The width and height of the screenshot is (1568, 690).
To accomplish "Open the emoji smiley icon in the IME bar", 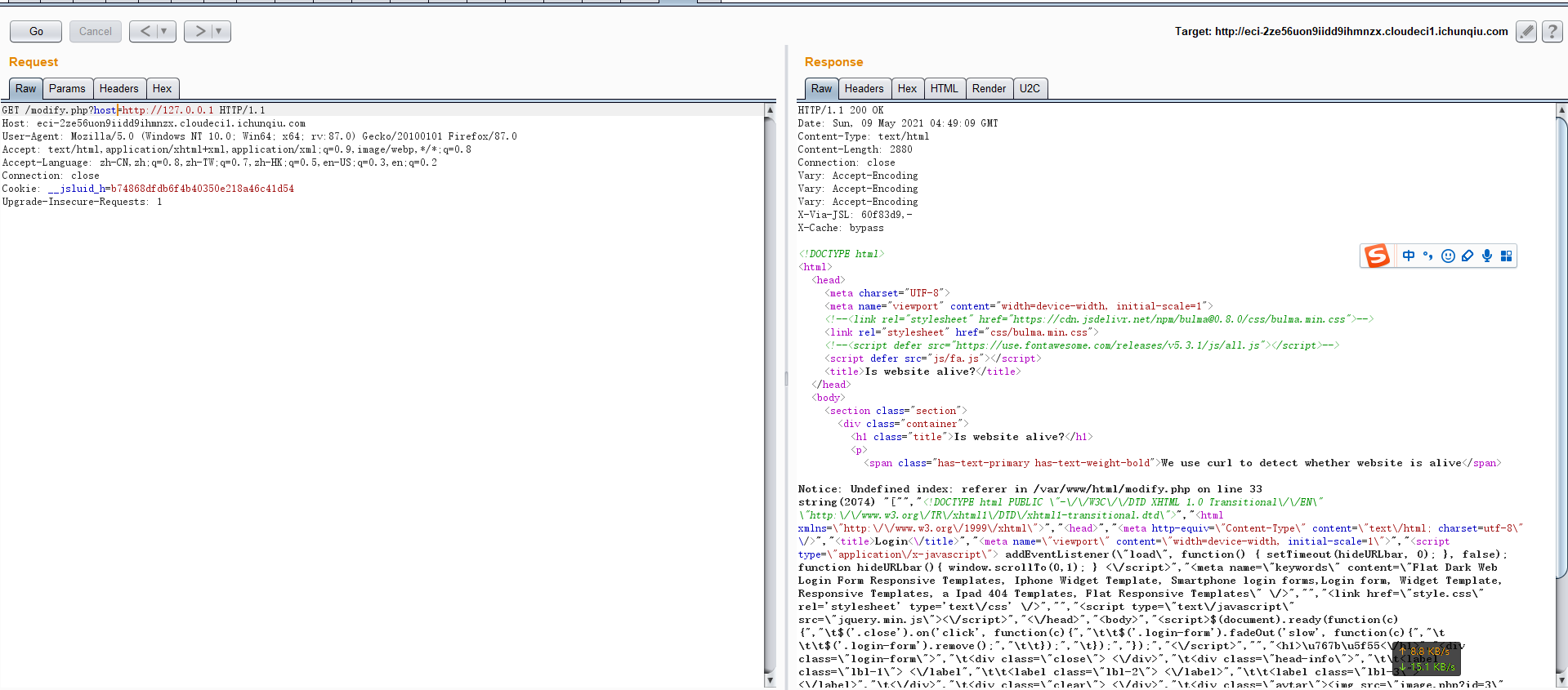I will 1448,256.
